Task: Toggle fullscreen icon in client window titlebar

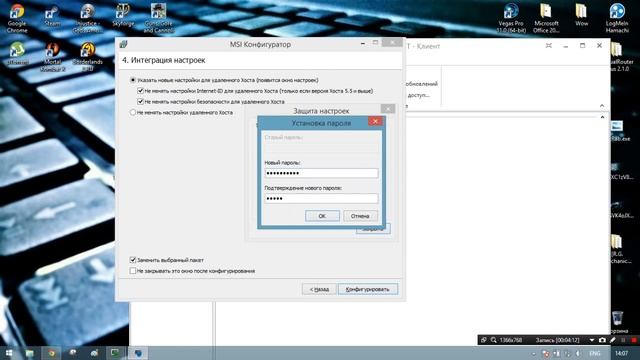Action: click(549, 46)
